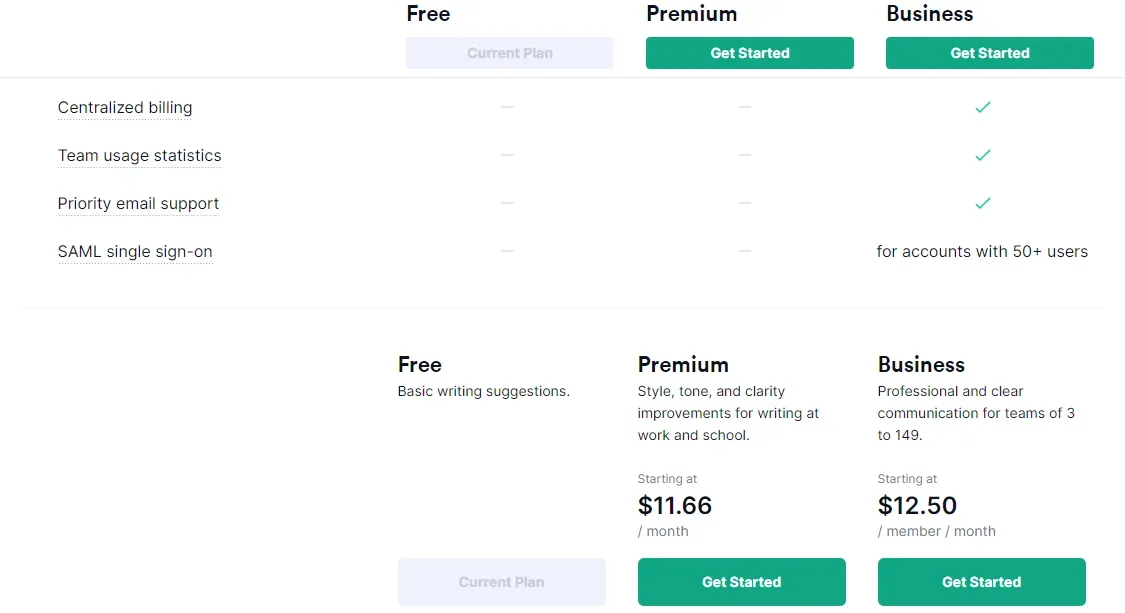Click the Business checkmark for Priority email support
1125x613 pixels.
[982, 203]
